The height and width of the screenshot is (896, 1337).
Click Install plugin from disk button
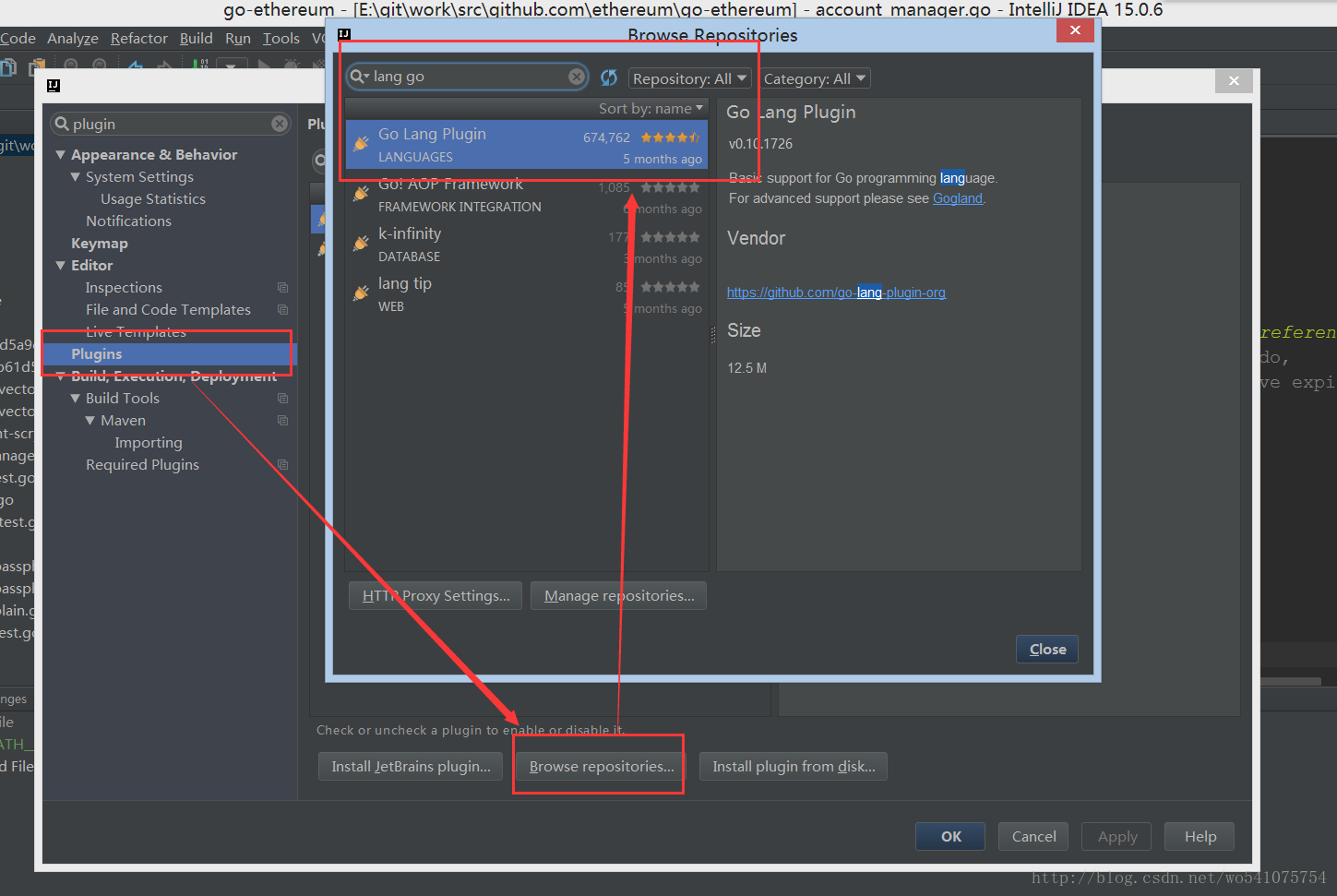click(x=794, y=767)
